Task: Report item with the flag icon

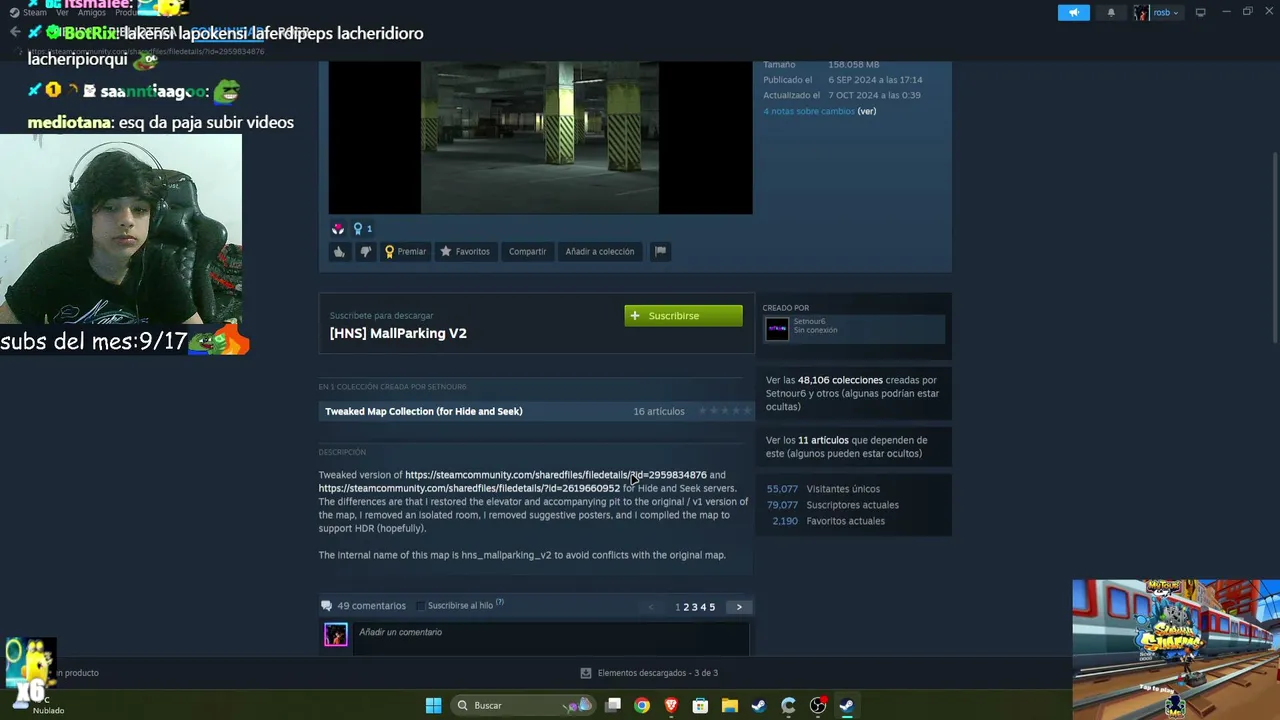Action: click(660, 252)
